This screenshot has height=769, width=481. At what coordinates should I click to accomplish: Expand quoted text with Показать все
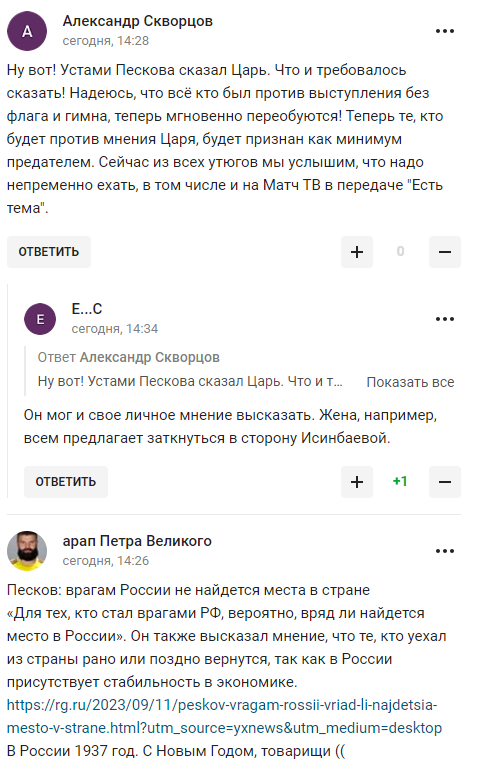click(x=410, y=382)
